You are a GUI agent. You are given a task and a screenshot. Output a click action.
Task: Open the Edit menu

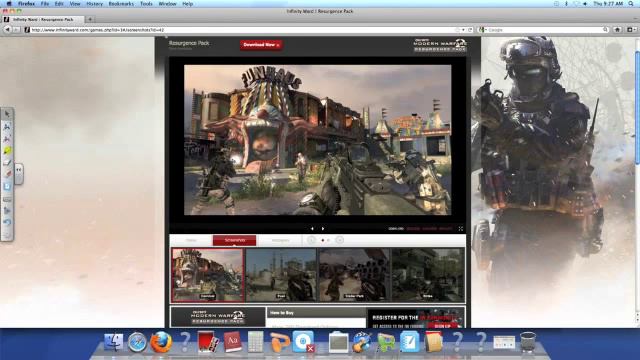point(59,4)
